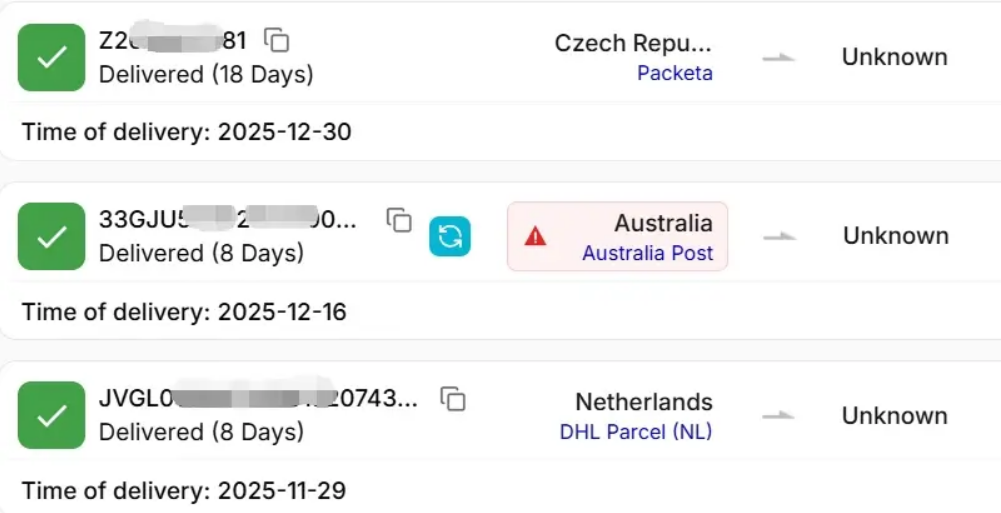Click Delivered (18 Days) status text

tap(206, 74)
